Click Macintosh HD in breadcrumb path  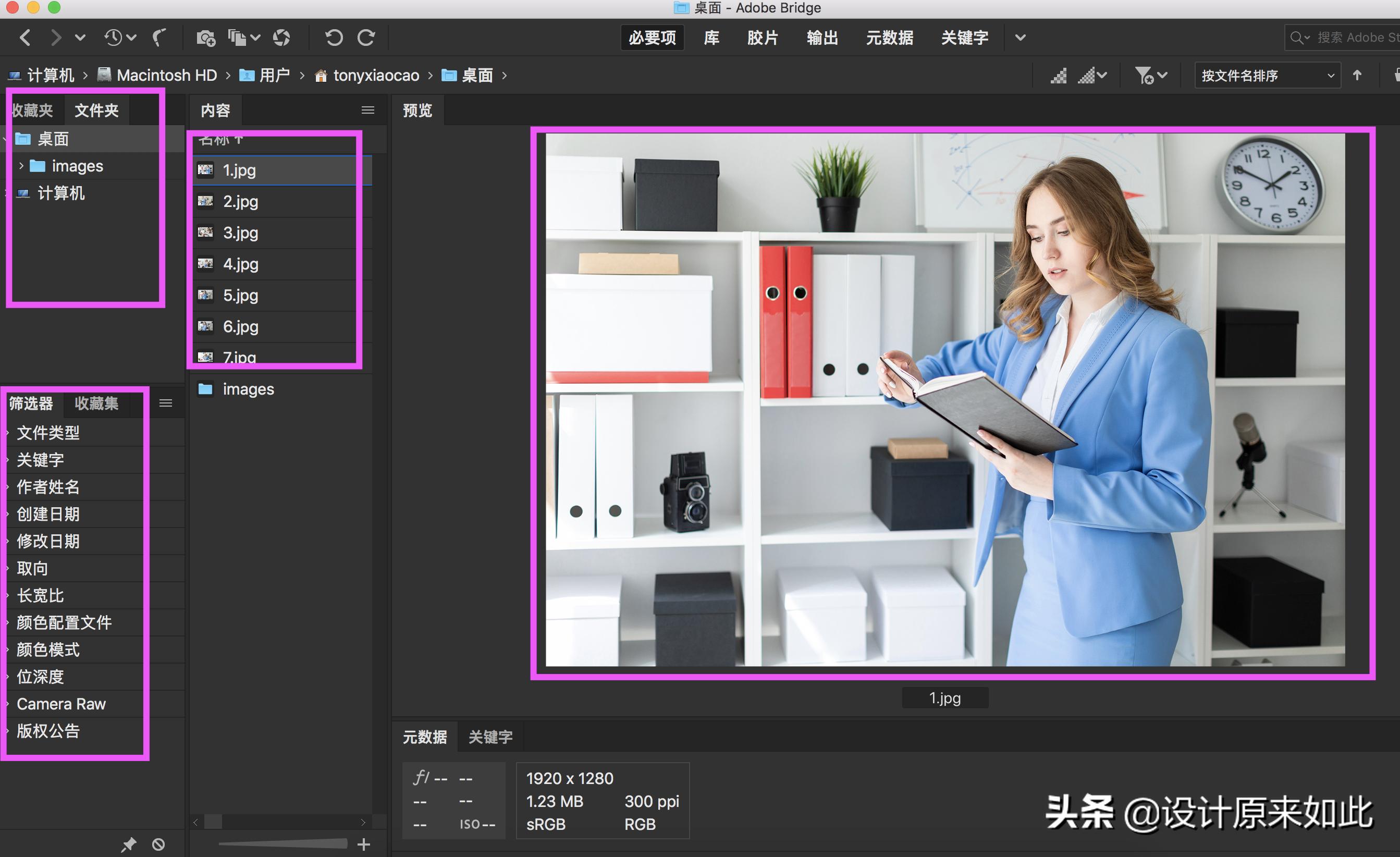pos(166,75)
